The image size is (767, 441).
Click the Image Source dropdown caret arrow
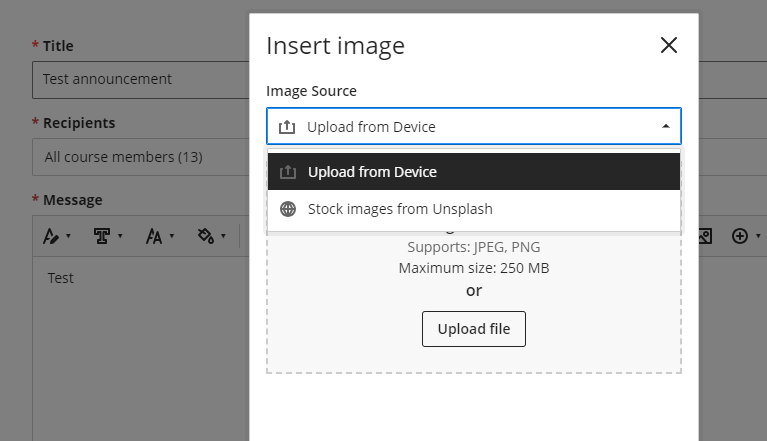(666, 127)
